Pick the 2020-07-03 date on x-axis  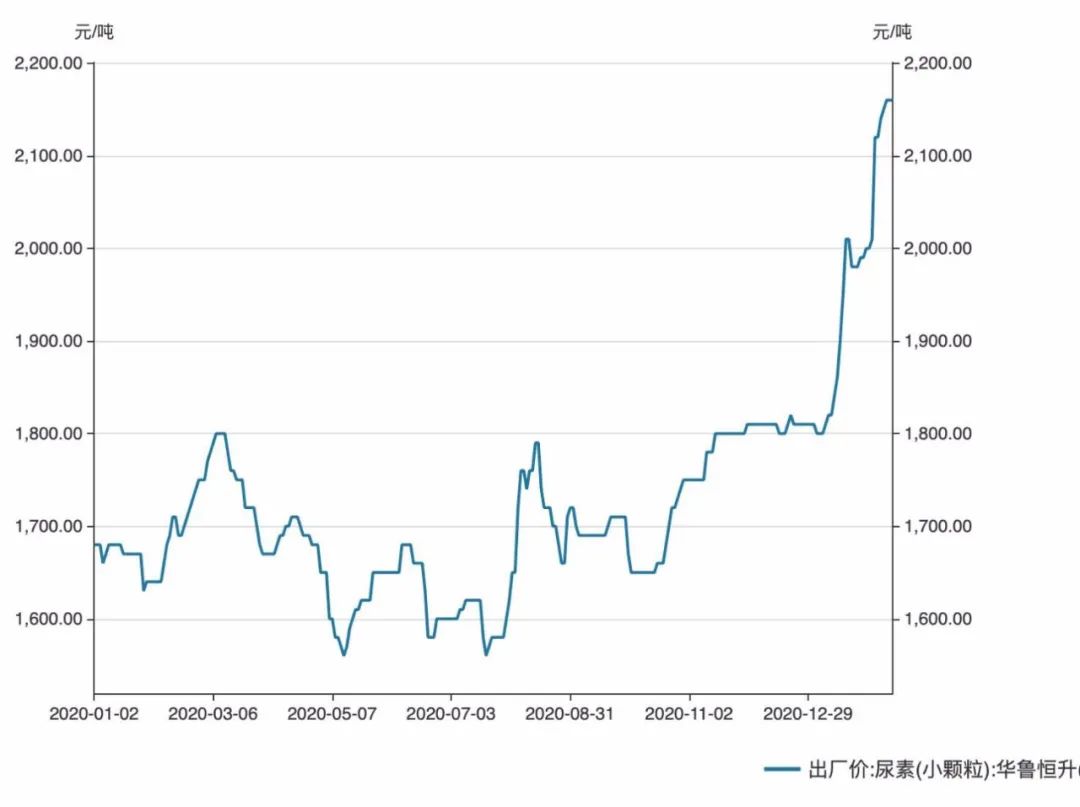(451, 714)
